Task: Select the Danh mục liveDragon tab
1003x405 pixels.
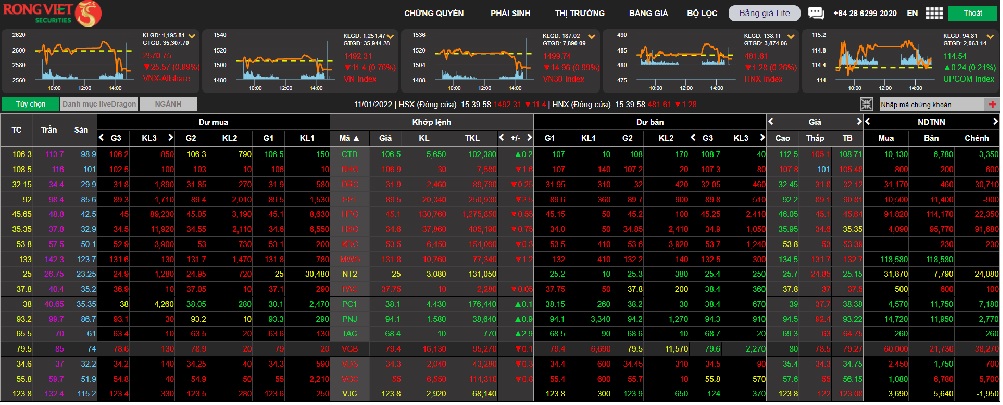Action: (x=97, y=104)
